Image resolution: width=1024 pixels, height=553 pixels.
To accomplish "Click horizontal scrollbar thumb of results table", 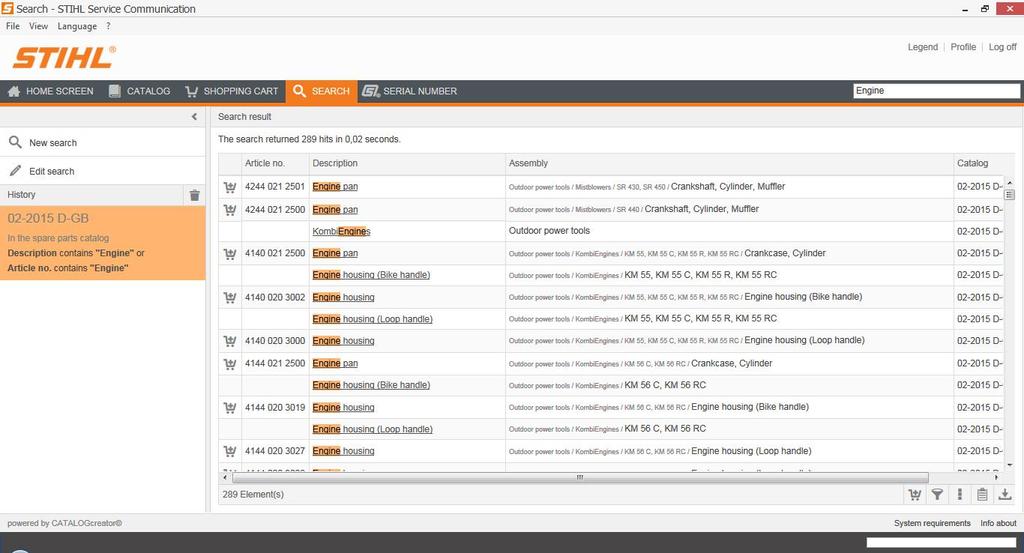I will coord(580,478).
